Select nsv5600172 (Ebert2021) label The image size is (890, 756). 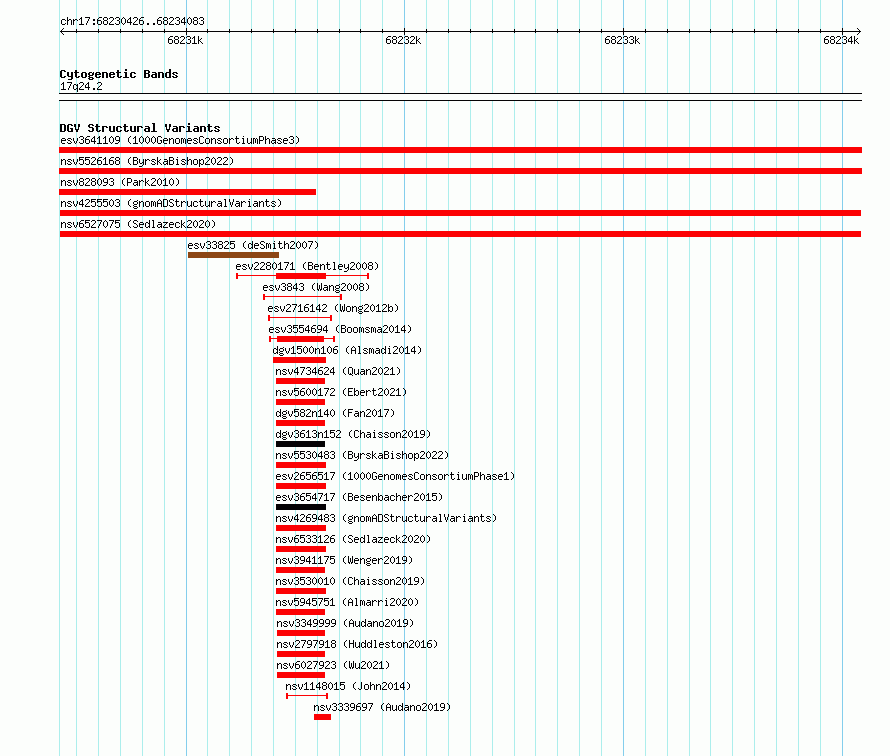(x=341, y=392)
